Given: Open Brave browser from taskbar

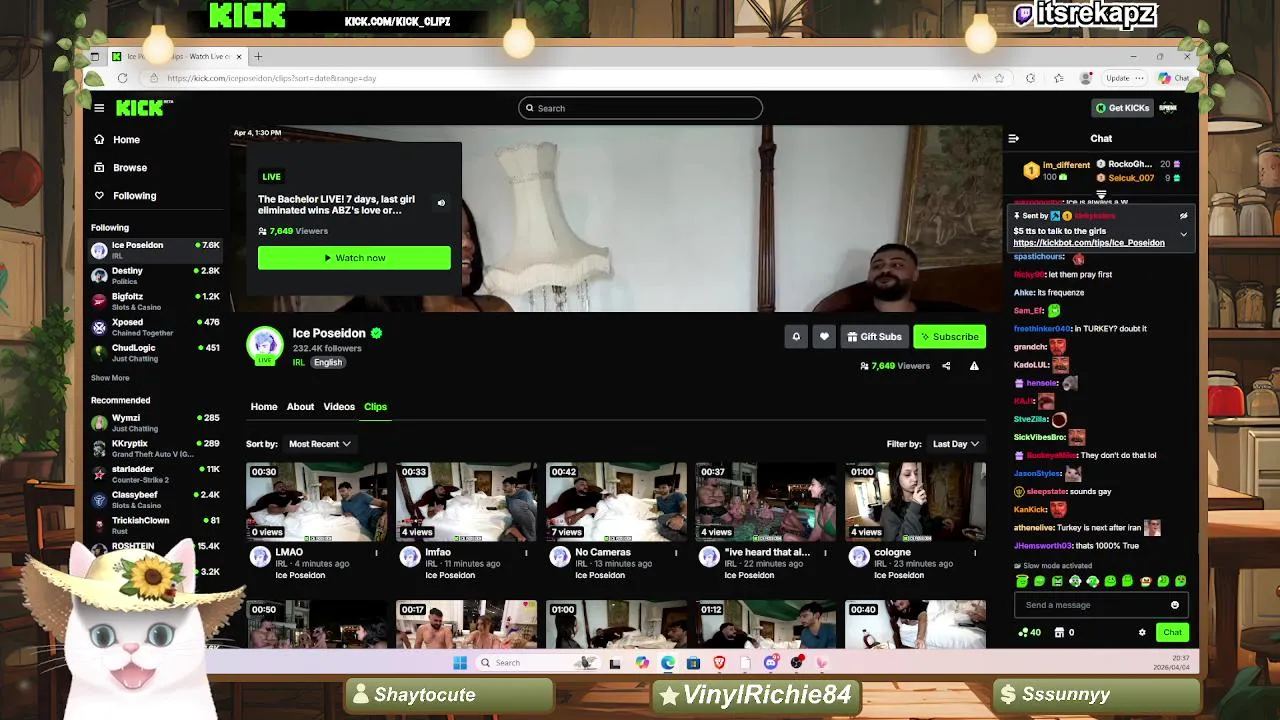Looking at the screenshot, I should coord(719,663).
